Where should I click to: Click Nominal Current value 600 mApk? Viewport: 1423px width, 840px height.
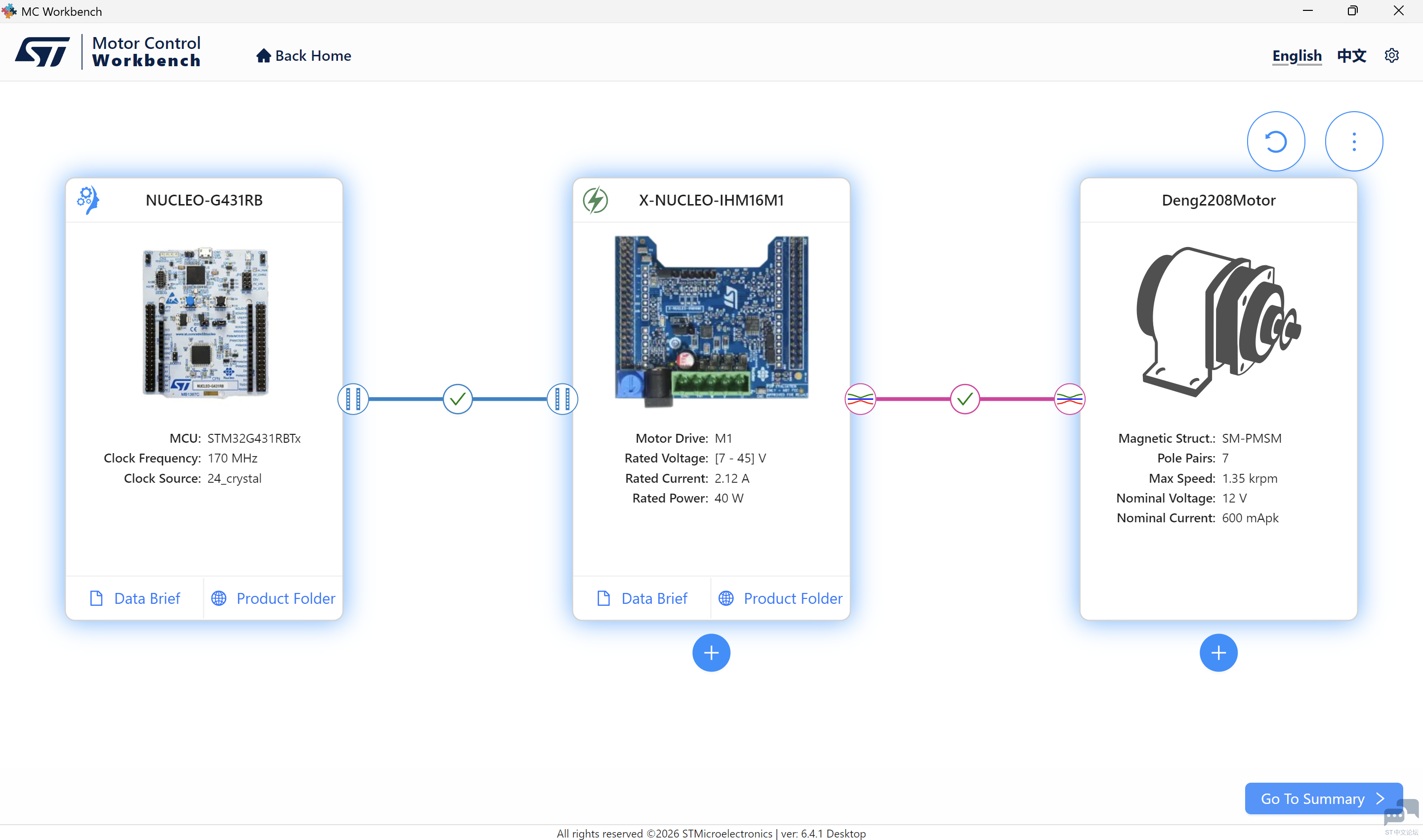click(1251, 518)
